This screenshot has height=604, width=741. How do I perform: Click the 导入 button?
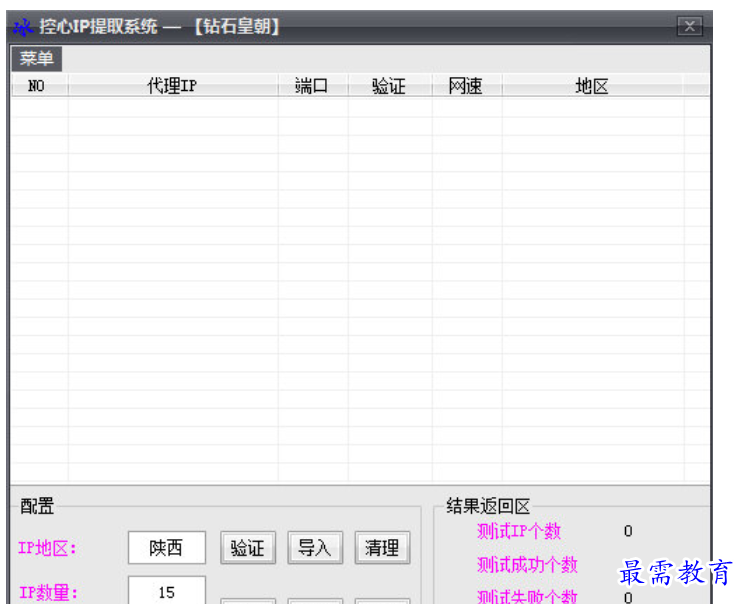(x=315, y=548)
